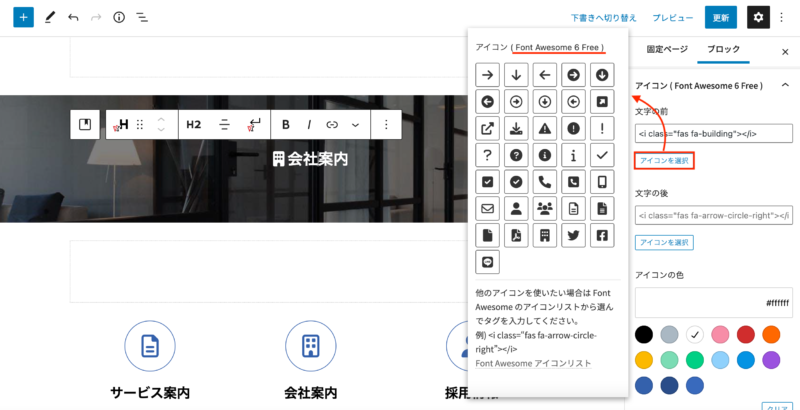
Task: Select the LINE icon in the picker
Action: point(487,263)
